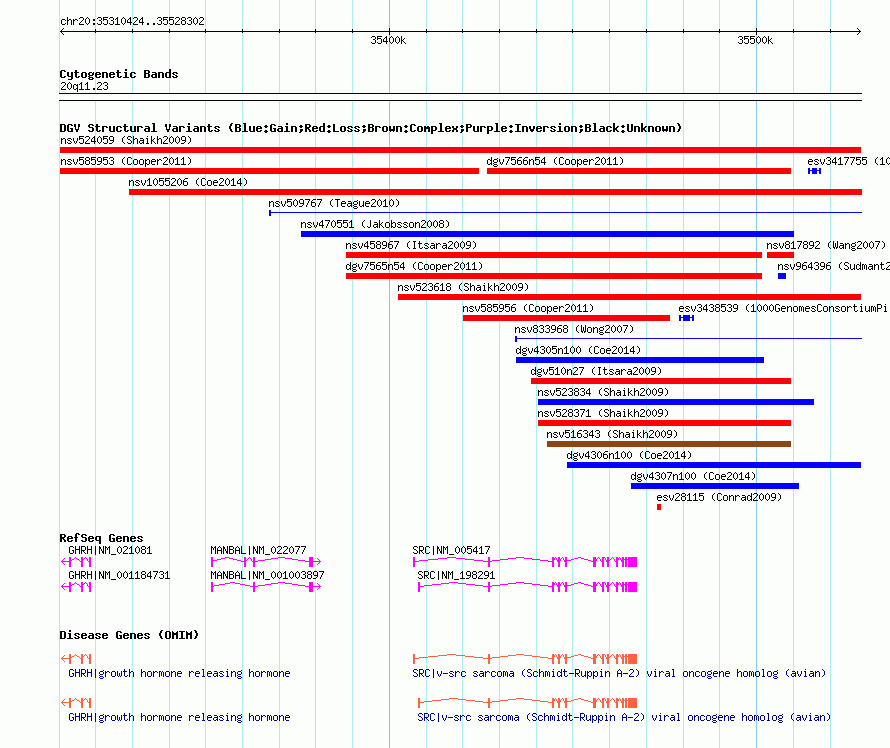Screen dimensions: 890x748
Task: Click the nsv524059 (Shaikh2009) red loss bar
Action: (x=460, y=150)
